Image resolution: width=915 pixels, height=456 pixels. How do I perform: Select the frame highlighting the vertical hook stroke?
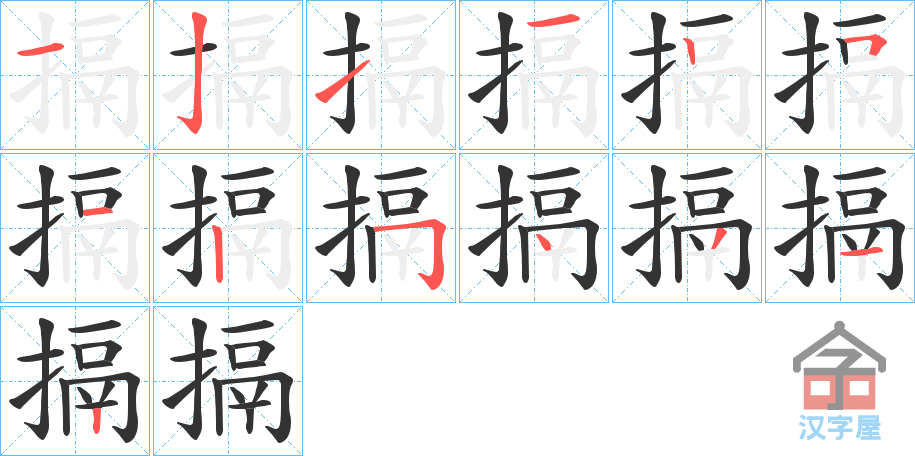228,75
